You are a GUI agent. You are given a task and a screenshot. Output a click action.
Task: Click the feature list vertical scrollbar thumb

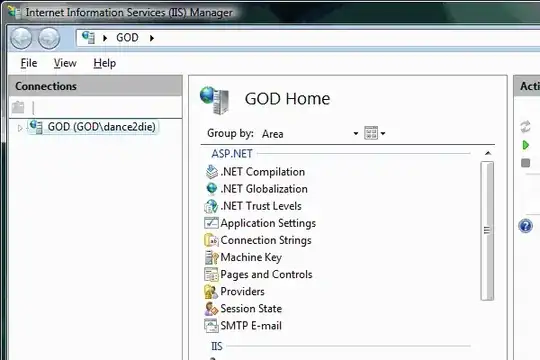click(487, 231)
